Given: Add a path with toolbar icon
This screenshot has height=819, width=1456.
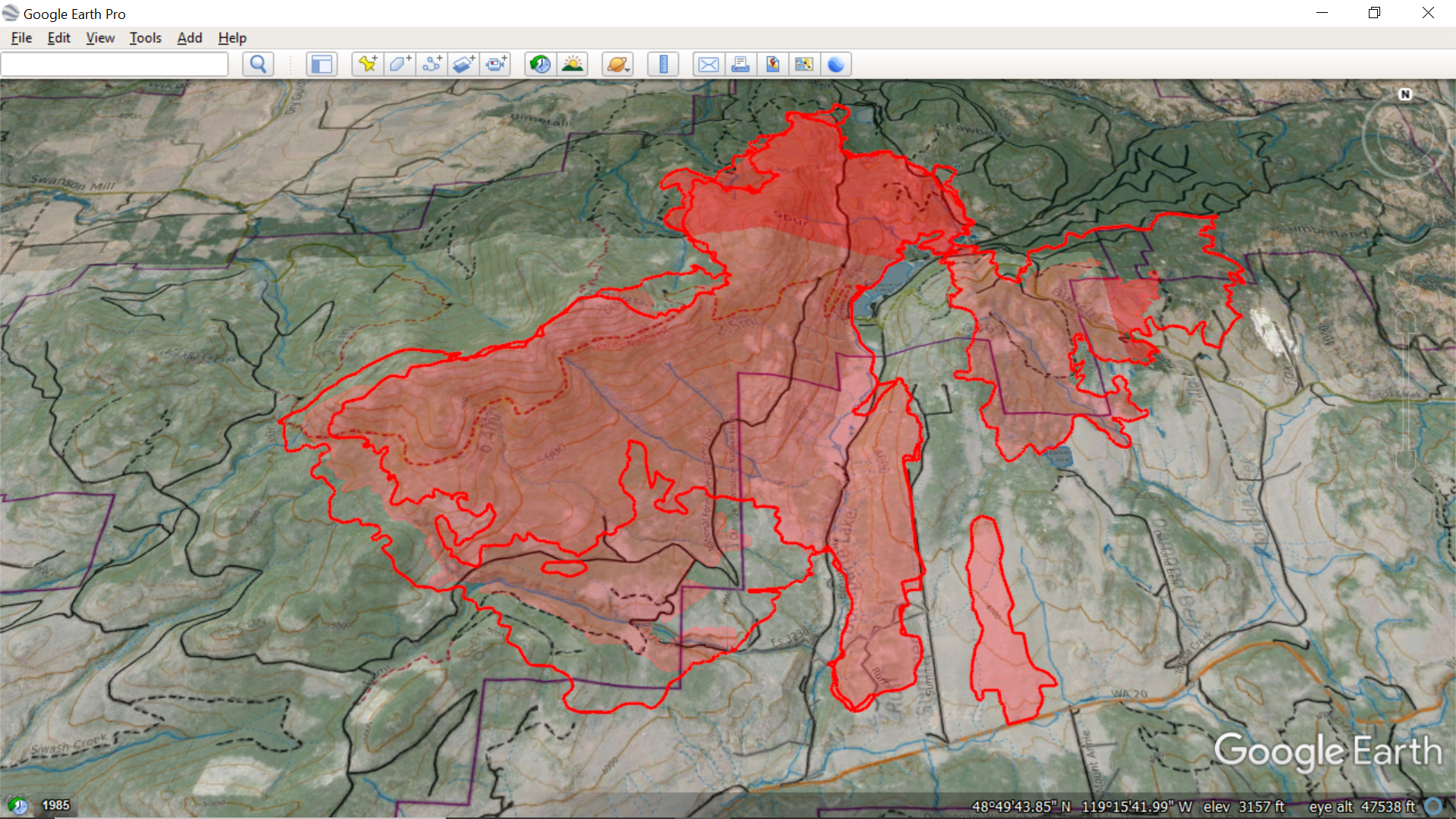Looking at the screenshot, I should point(432,64).
